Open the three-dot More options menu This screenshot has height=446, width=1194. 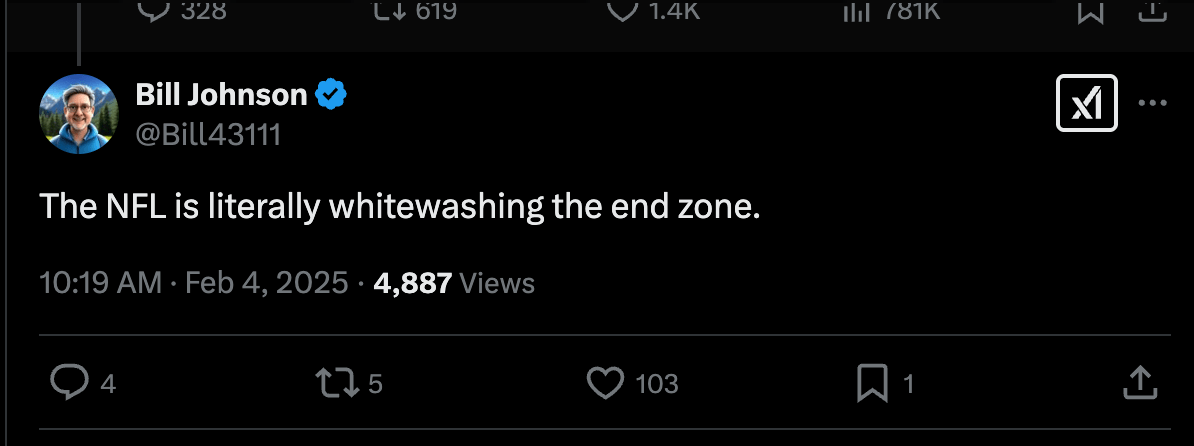click(1153, 103)
